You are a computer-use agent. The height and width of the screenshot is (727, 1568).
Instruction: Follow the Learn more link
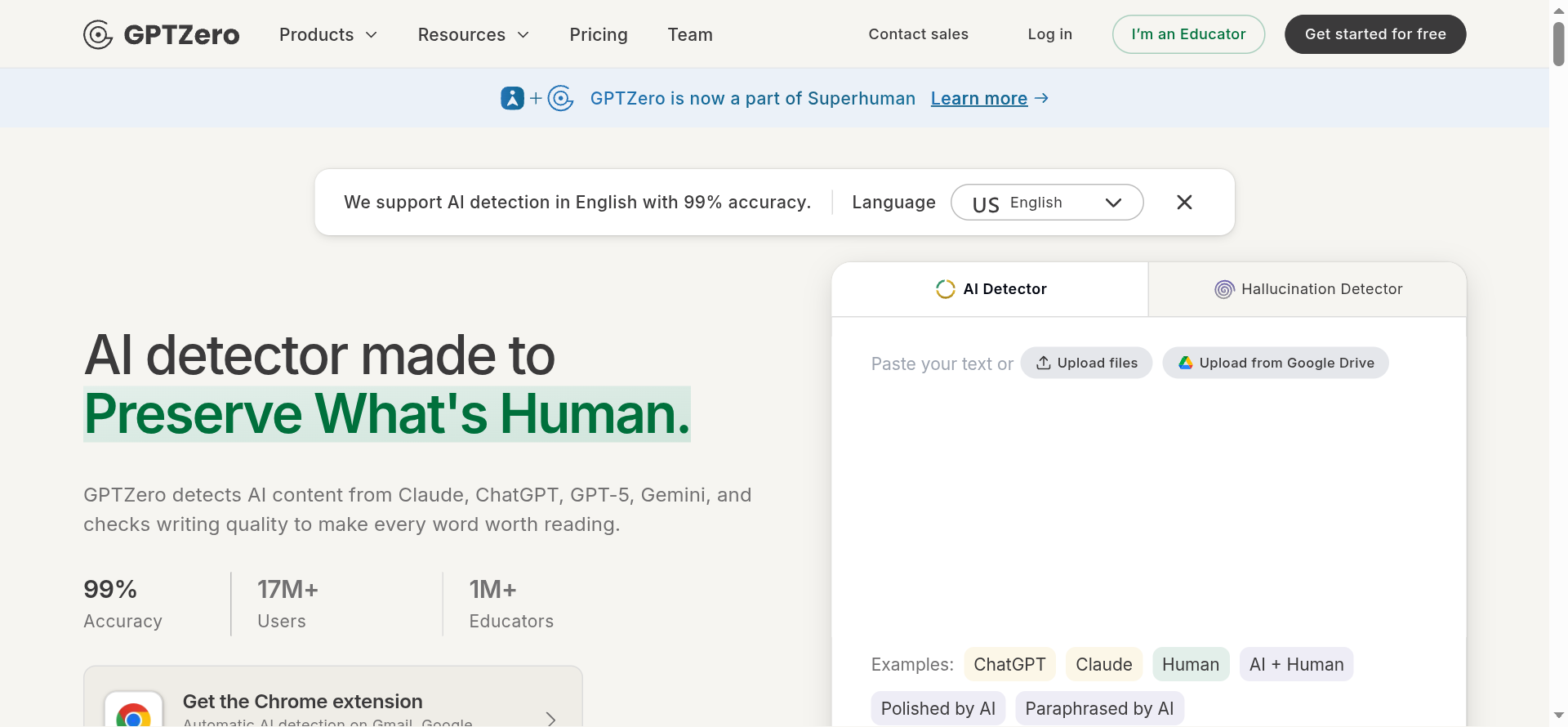pyautogui.click(x=979, y=98)
